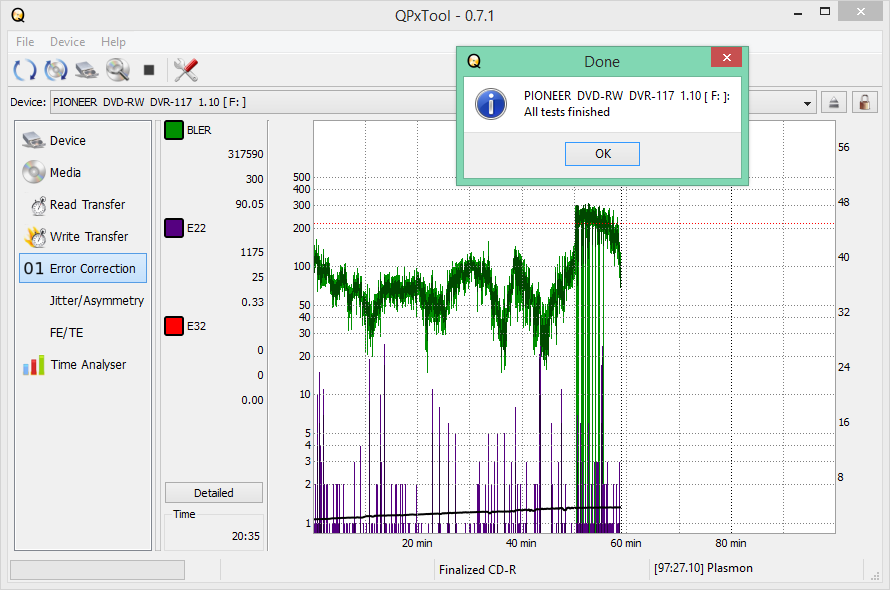Start scan with the magnifier icon
The width and height of the screenshot is (890, 590).
[118, 70]
